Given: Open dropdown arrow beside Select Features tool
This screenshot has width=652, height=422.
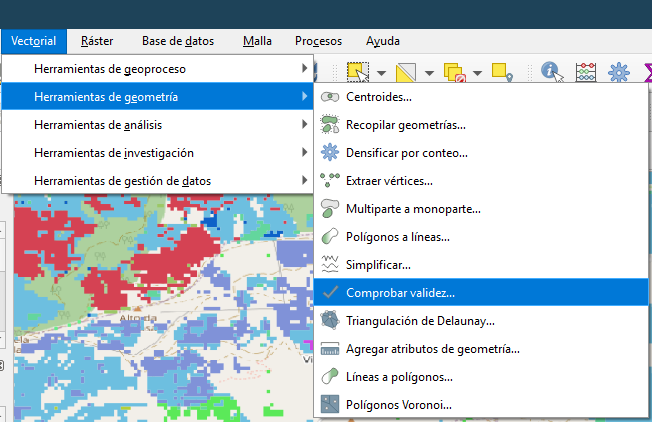Looking at the screenshot, I should click(x=381, y=72).
